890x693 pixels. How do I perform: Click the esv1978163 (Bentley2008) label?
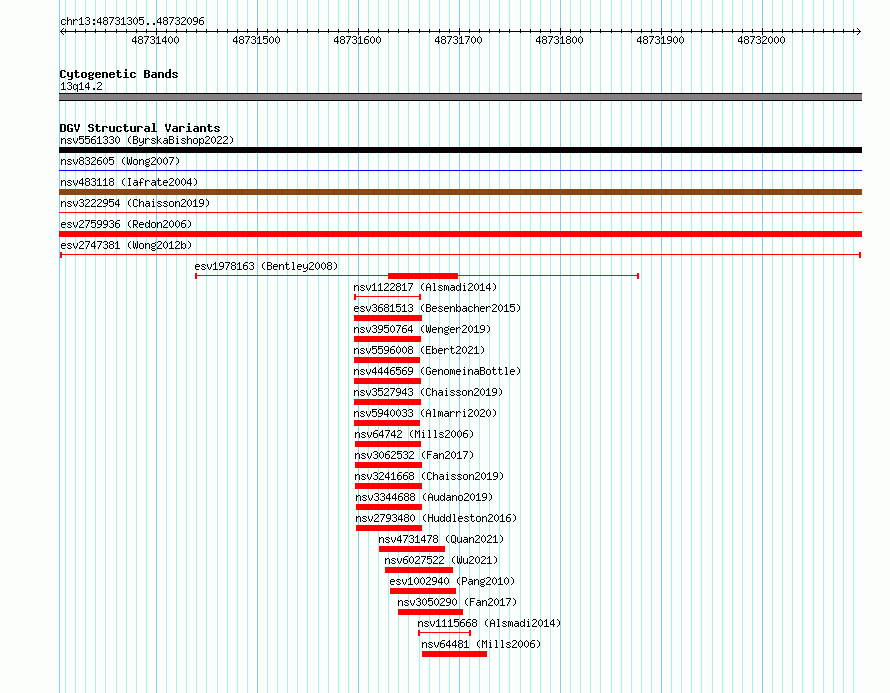(266, 266)
